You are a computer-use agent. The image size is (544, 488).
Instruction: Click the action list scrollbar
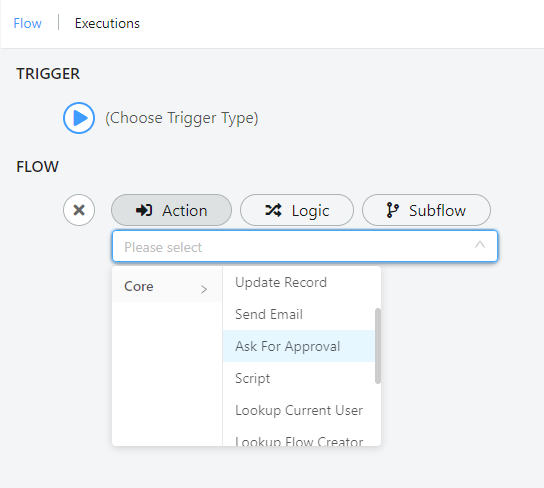pos(378,346)
